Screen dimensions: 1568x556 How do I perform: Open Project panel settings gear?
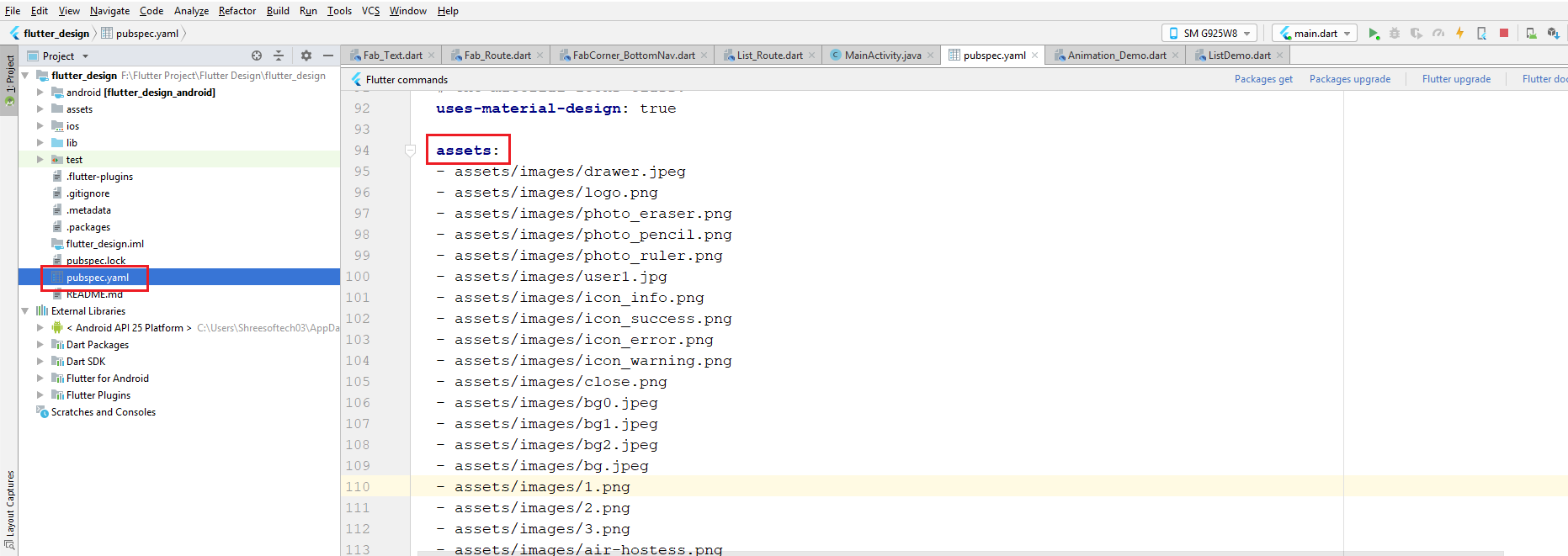pyautogui.click(x=306, y=56)
